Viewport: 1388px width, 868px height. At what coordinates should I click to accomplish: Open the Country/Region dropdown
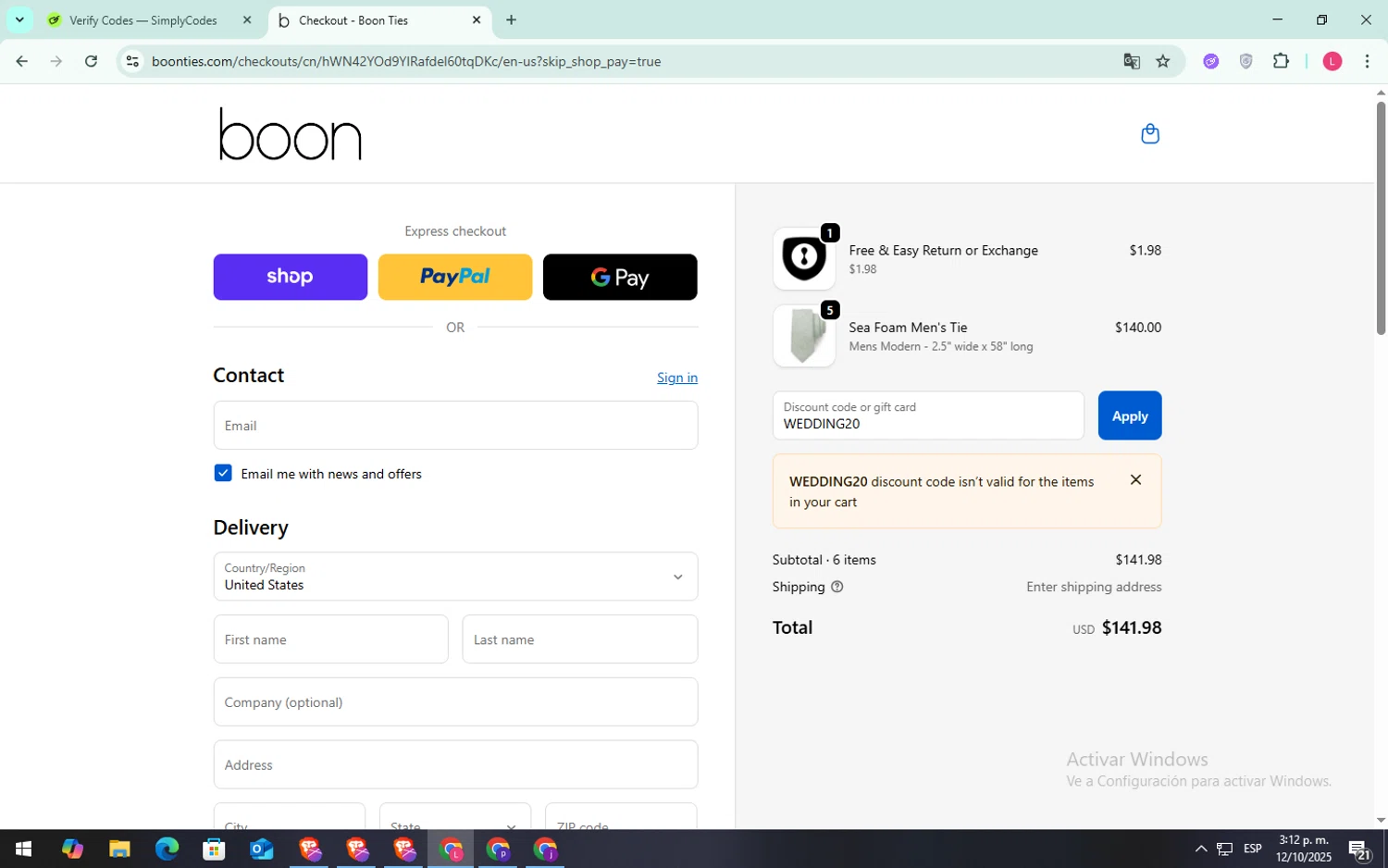click(x=455, y=577)
